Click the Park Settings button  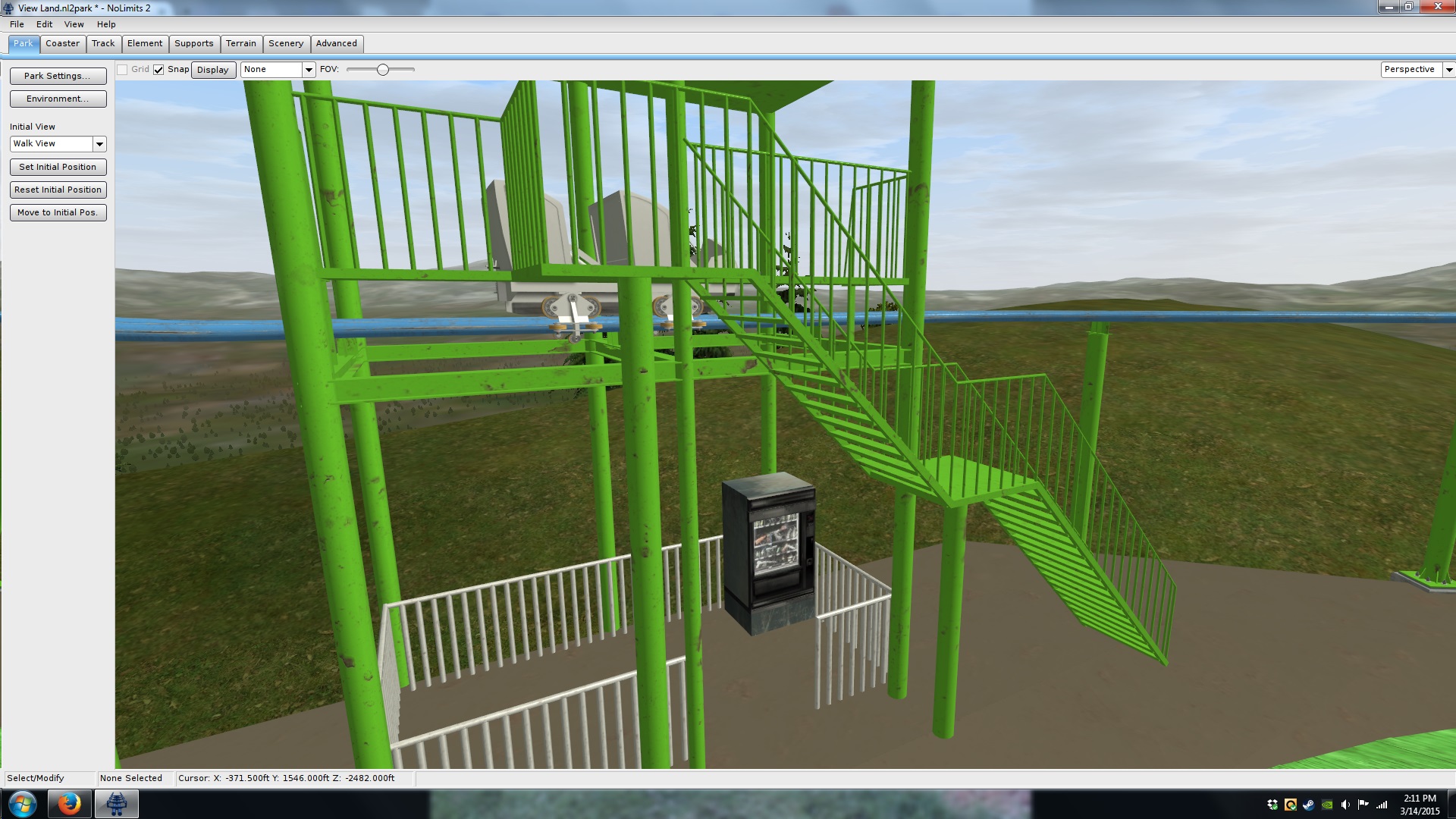coord(58,76)
